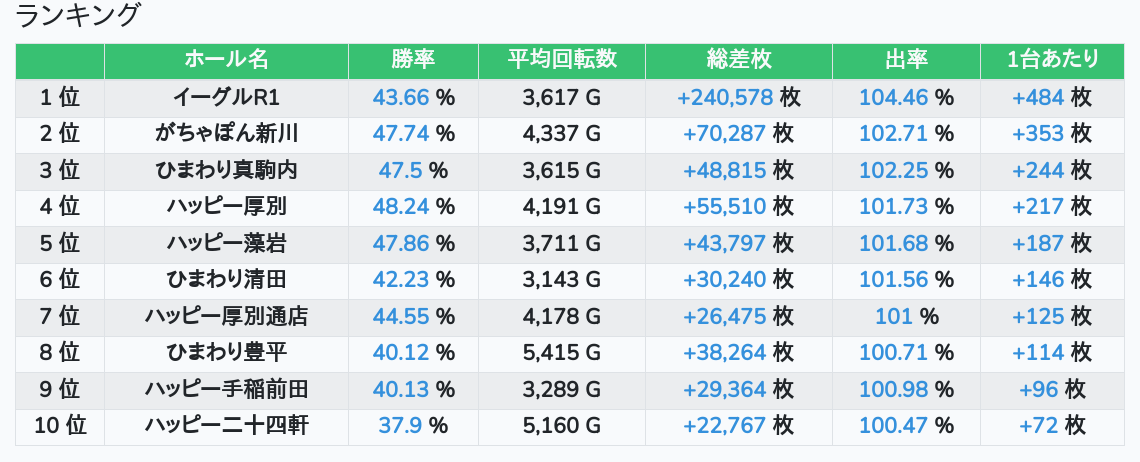Click the 1台あたり column header
Viewport: 1140px width, 462px height.
(x=1052, y=60)
